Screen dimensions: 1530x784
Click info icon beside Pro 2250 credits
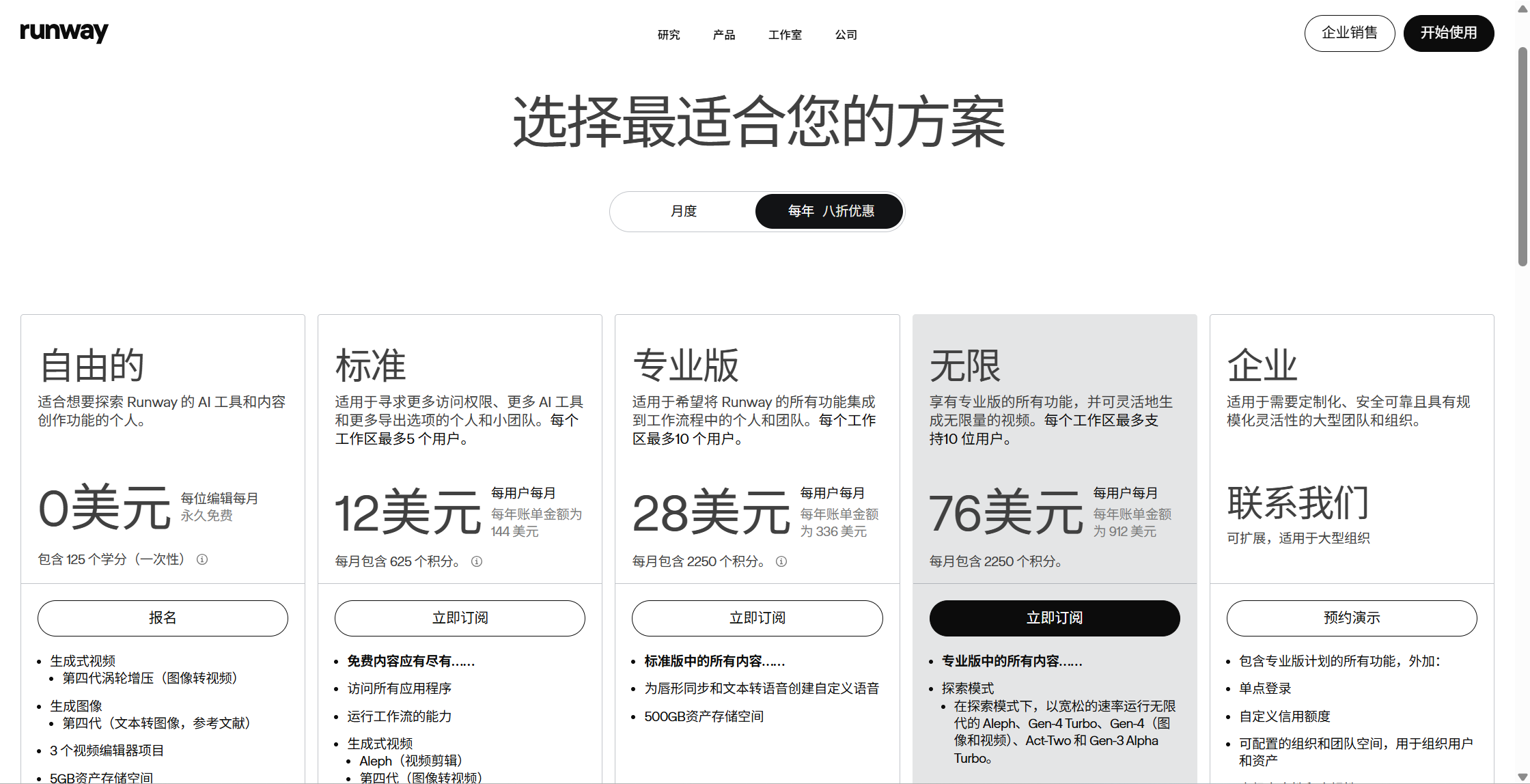pyautogui.click(x=781, y=561)
